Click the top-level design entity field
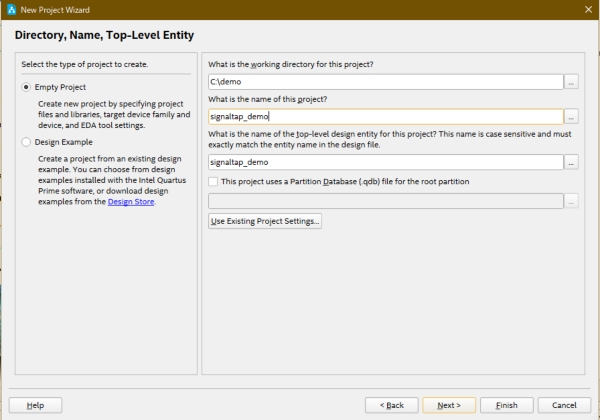This screenshot has height=420, width=600. click(x=384, y=161)
